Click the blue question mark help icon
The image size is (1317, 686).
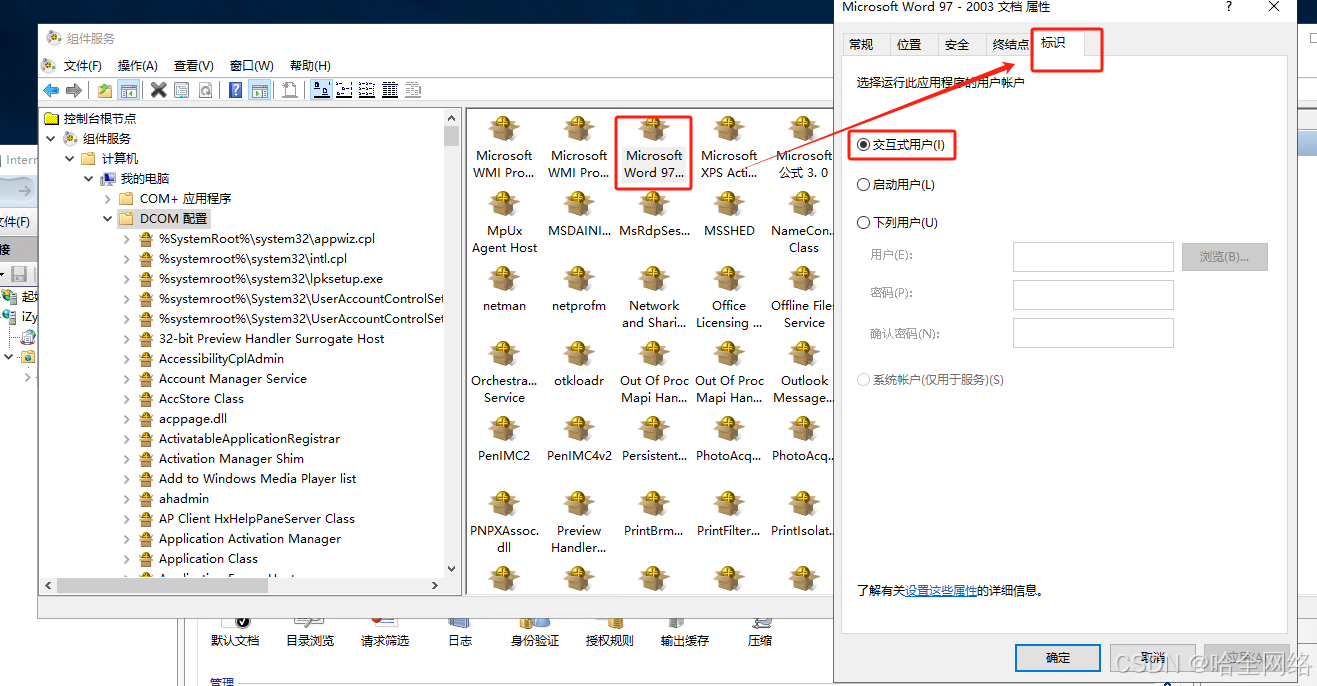(x=236, y=91)
